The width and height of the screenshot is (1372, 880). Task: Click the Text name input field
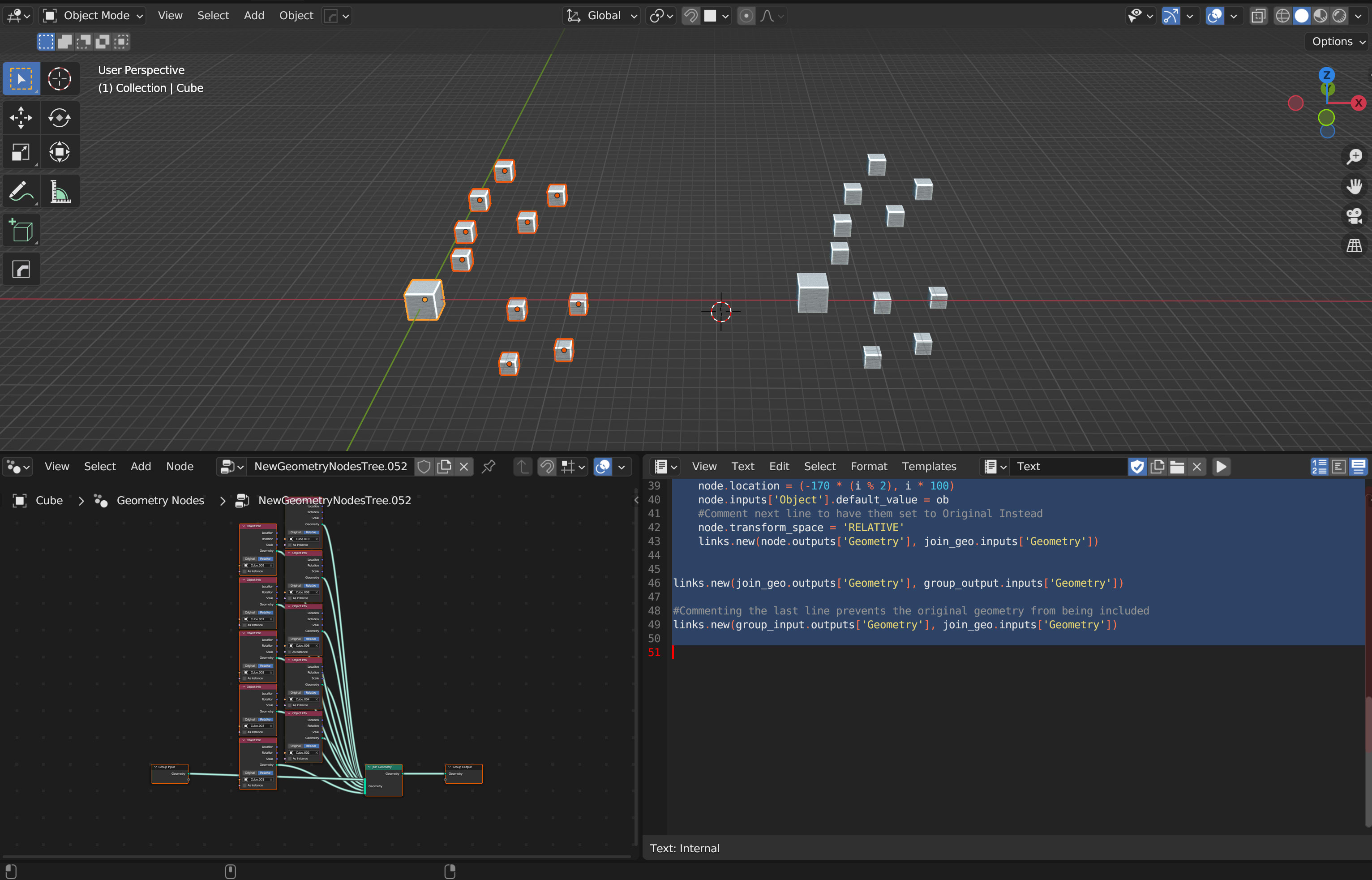[x=1070, y=467]
